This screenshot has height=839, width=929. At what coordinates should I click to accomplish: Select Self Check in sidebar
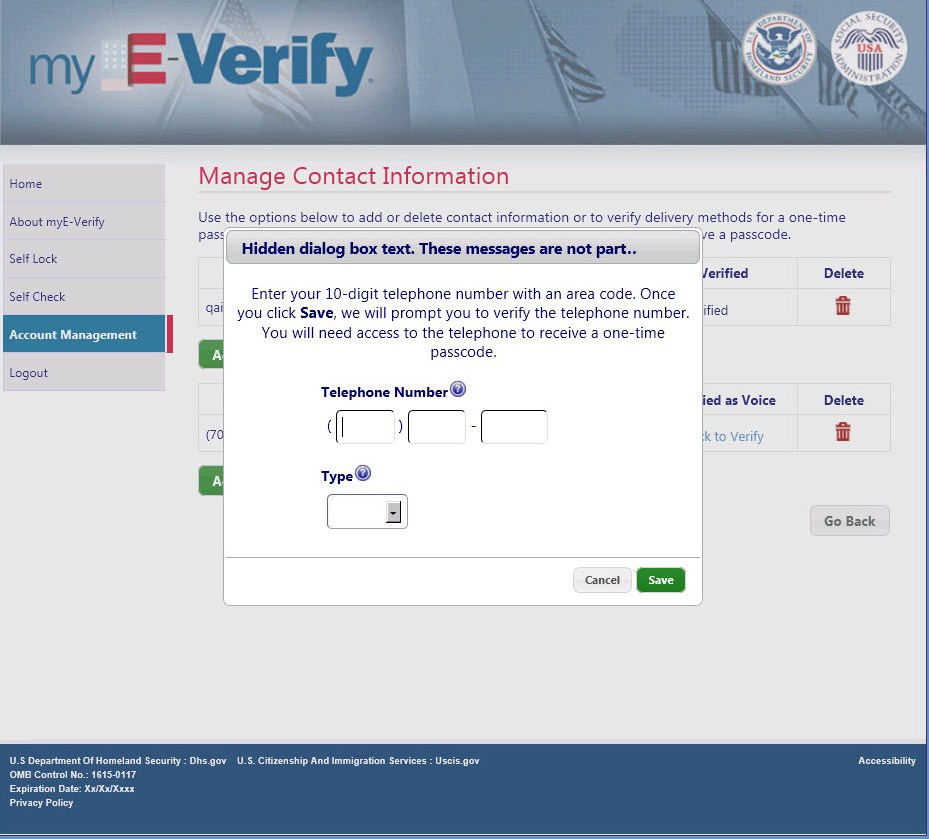pos(84,297)
